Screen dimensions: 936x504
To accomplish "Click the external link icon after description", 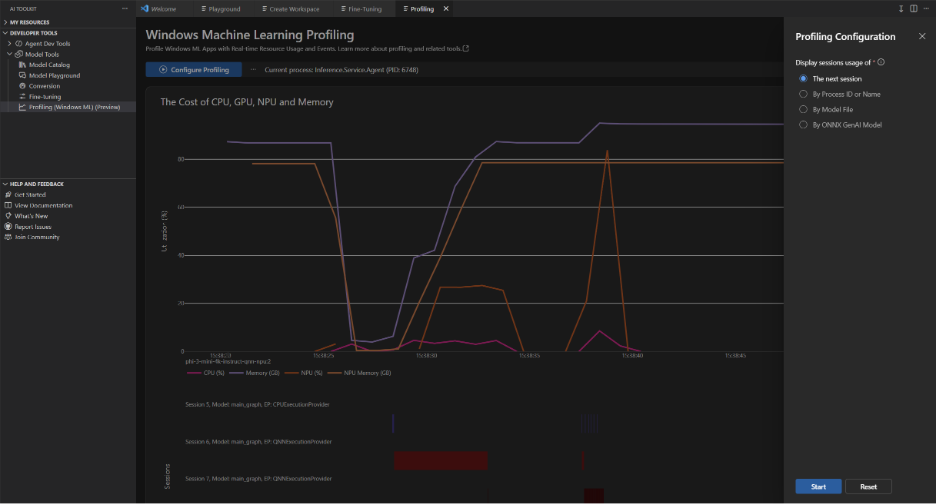I will [466, 49].
